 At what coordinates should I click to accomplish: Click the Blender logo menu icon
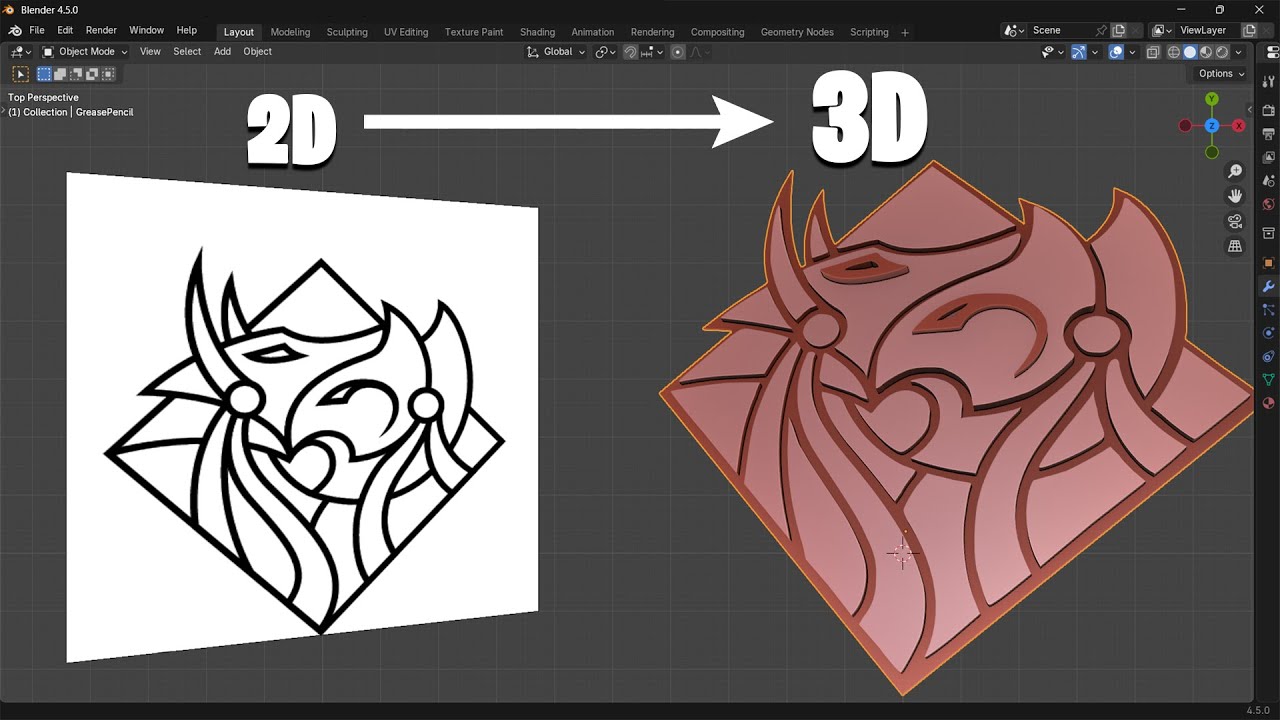15,31
